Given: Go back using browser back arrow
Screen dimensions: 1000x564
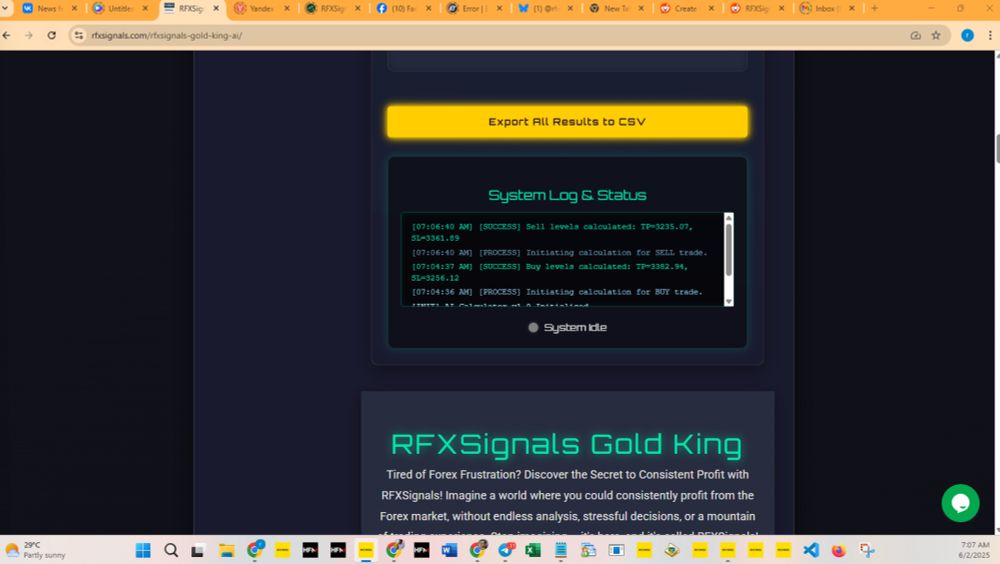Looking at the screenshot, I should pos(7,36).
